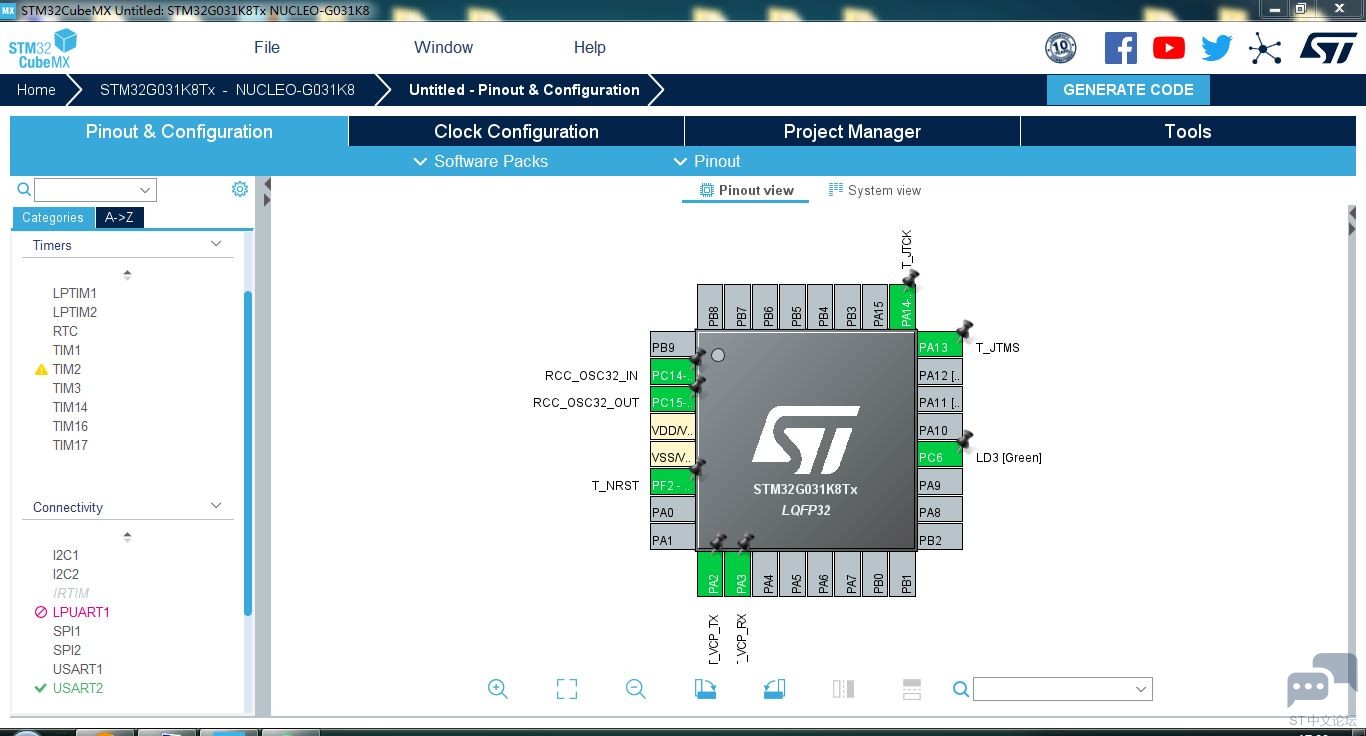This screenshot has width=1366, height=736.
Task: Collapse left panel with the left-pointing arrow
Action: 267,184
